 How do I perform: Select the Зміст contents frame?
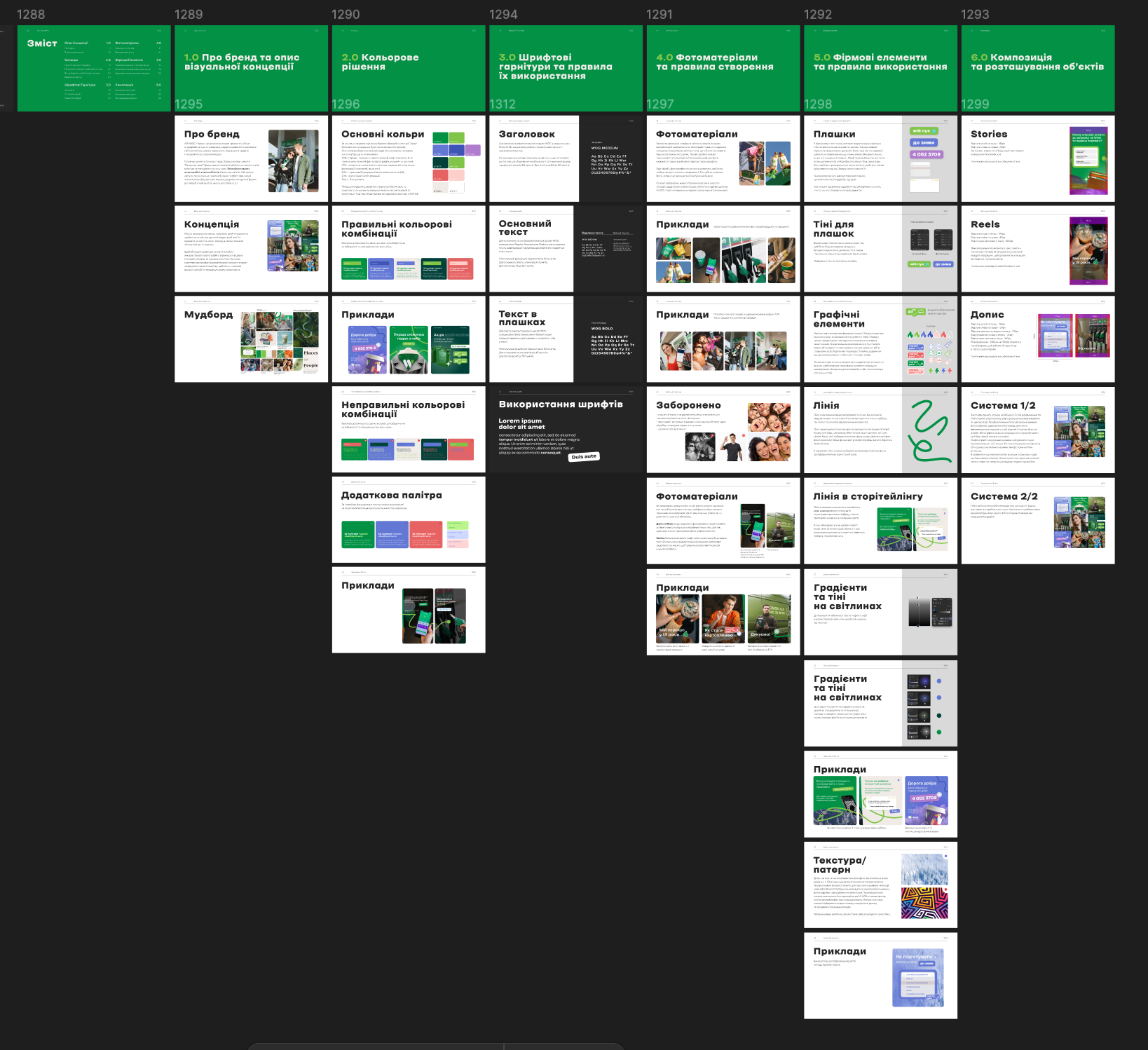click(x=93, y=68)
